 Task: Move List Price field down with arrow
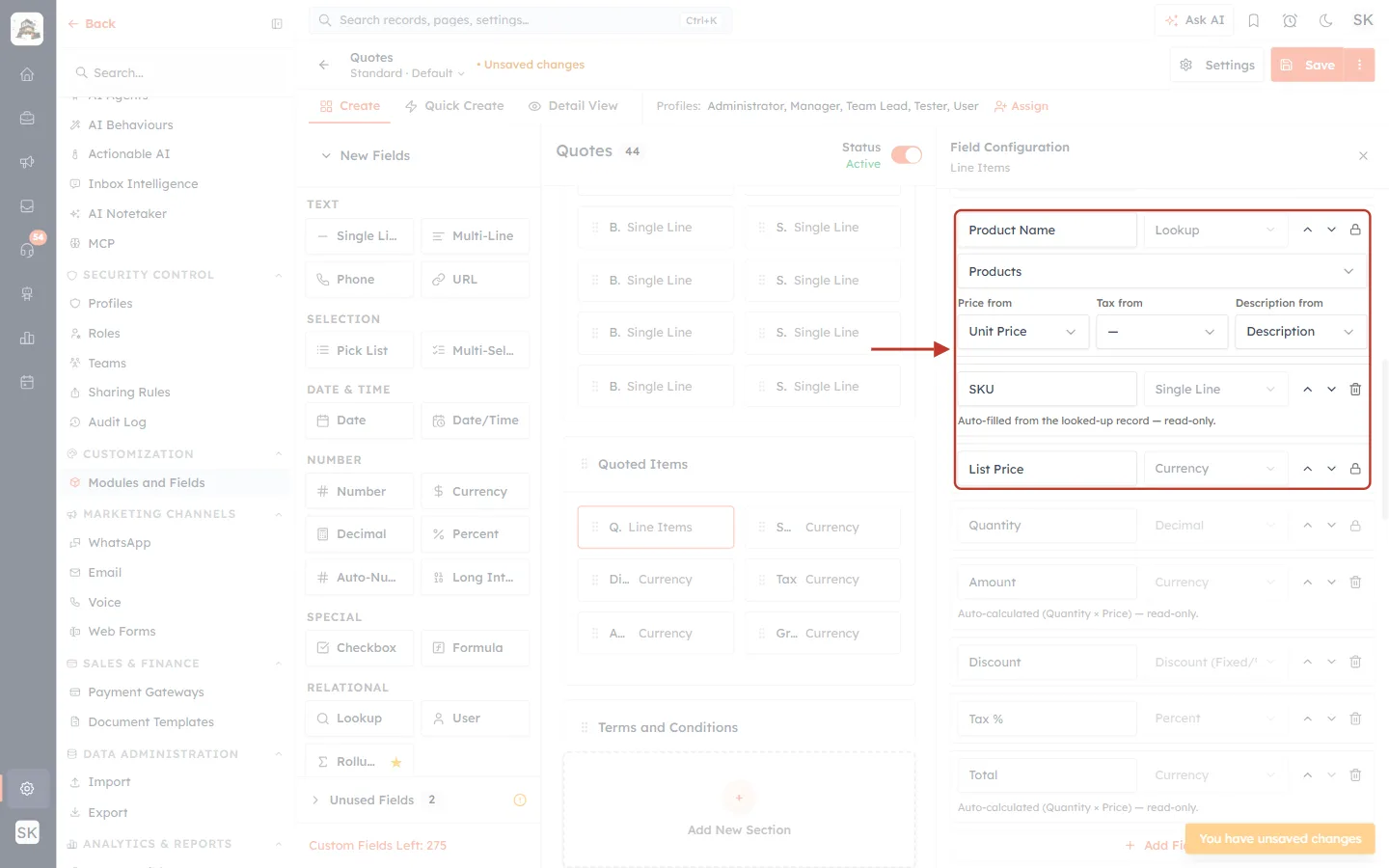pyautogui.click(x=1332, y=469)
